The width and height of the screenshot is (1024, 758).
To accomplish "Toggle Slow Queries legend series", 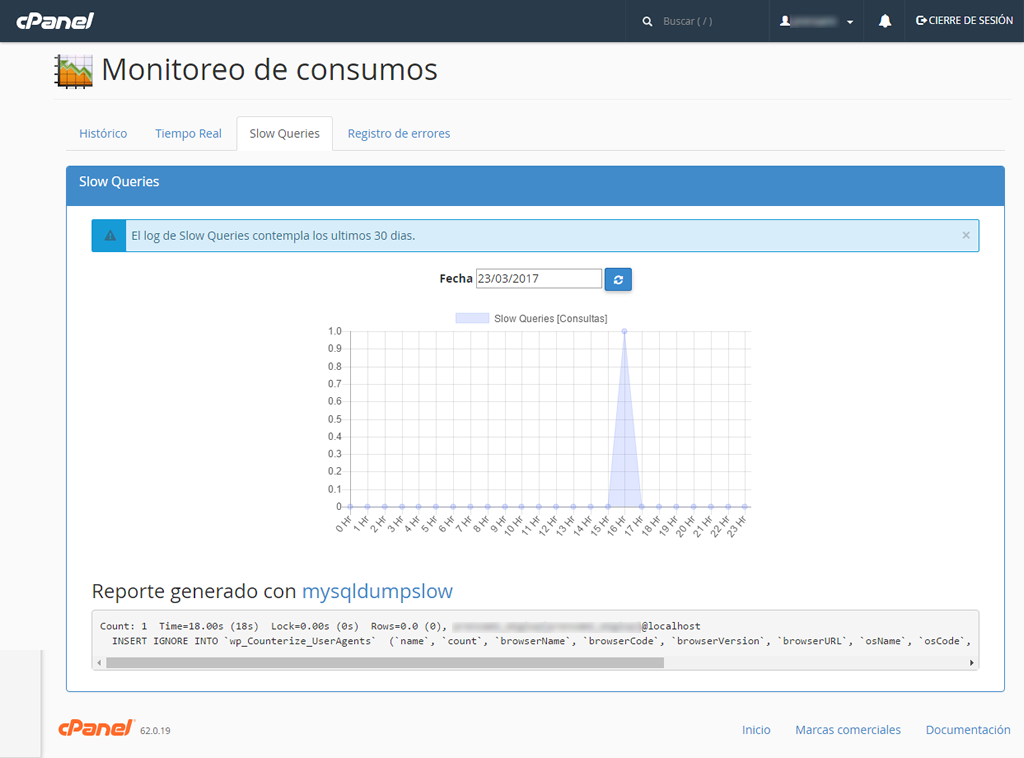I will pyautogui.click(x=531, y=318).
